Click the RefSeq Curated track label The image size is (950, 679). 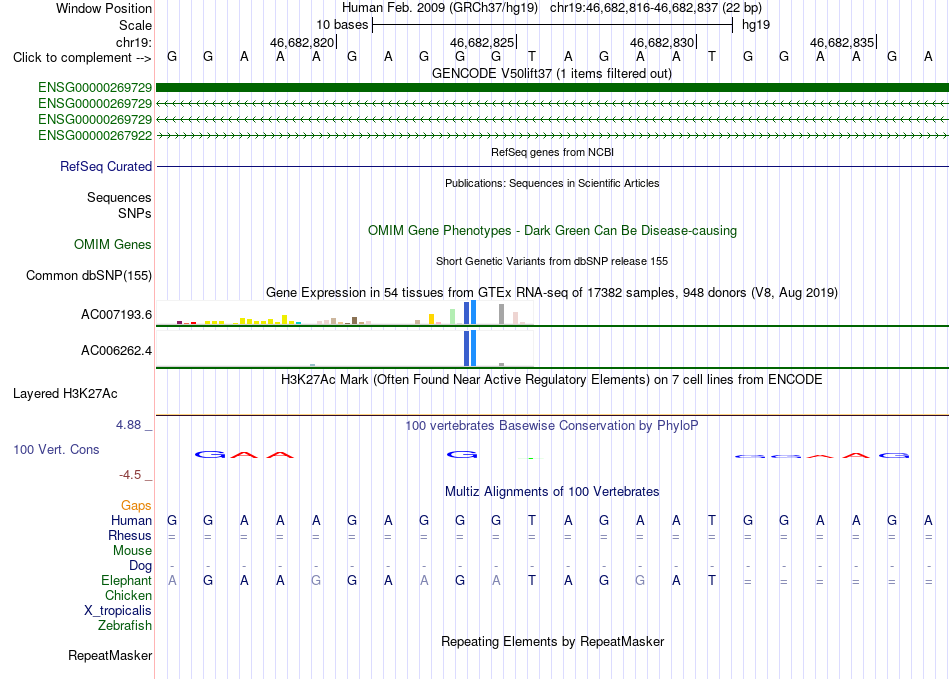(x=106, y=167)
